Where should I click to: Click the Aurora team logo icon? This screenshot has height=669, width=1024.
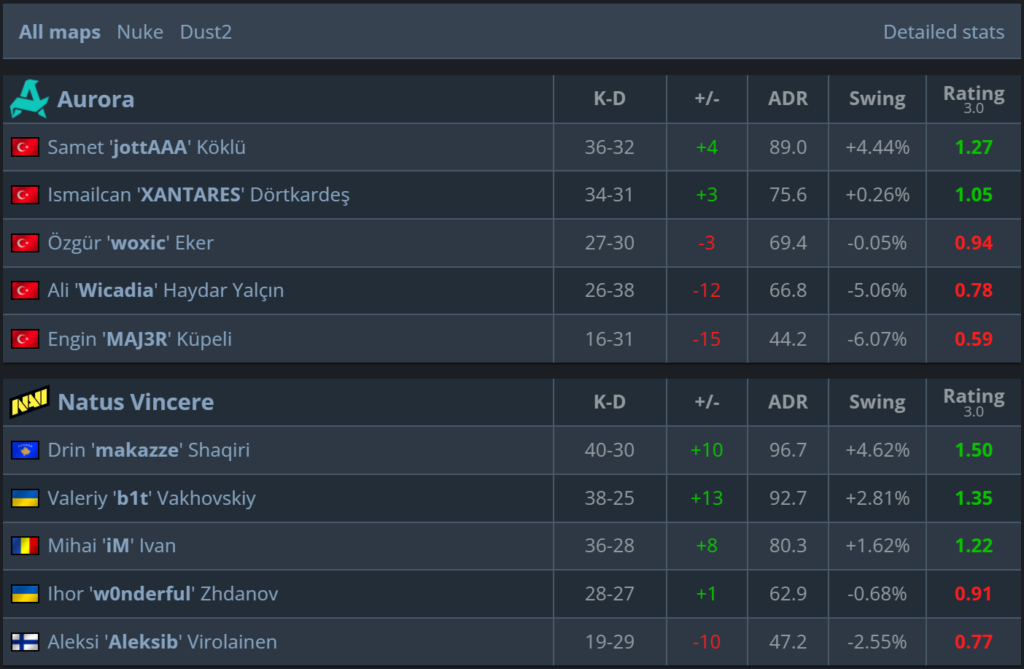coord(28,99)
